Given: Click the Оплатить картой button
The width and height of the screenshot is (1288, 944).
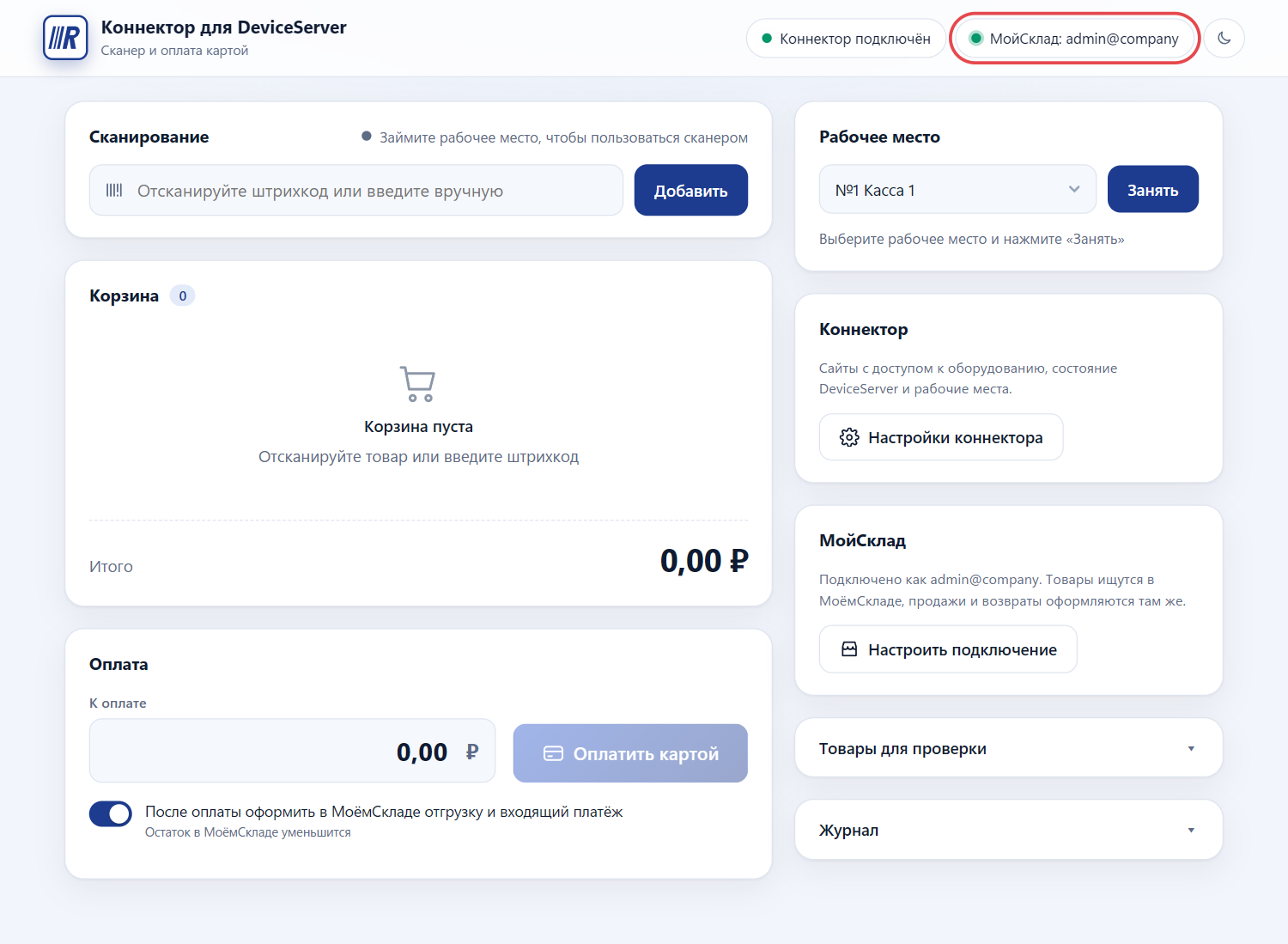Looking at the screenshot, I should [630, 753].
